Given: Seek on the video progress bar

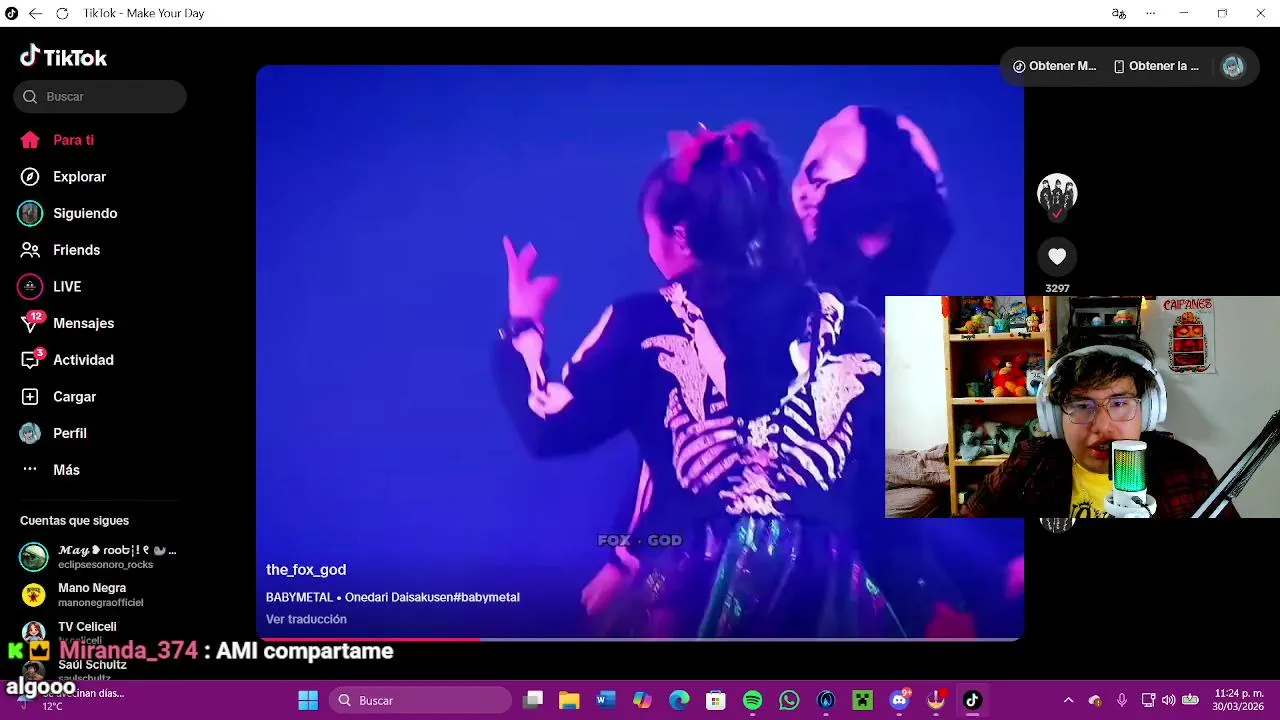Looking at the screenshot, I should coord(640,638).
